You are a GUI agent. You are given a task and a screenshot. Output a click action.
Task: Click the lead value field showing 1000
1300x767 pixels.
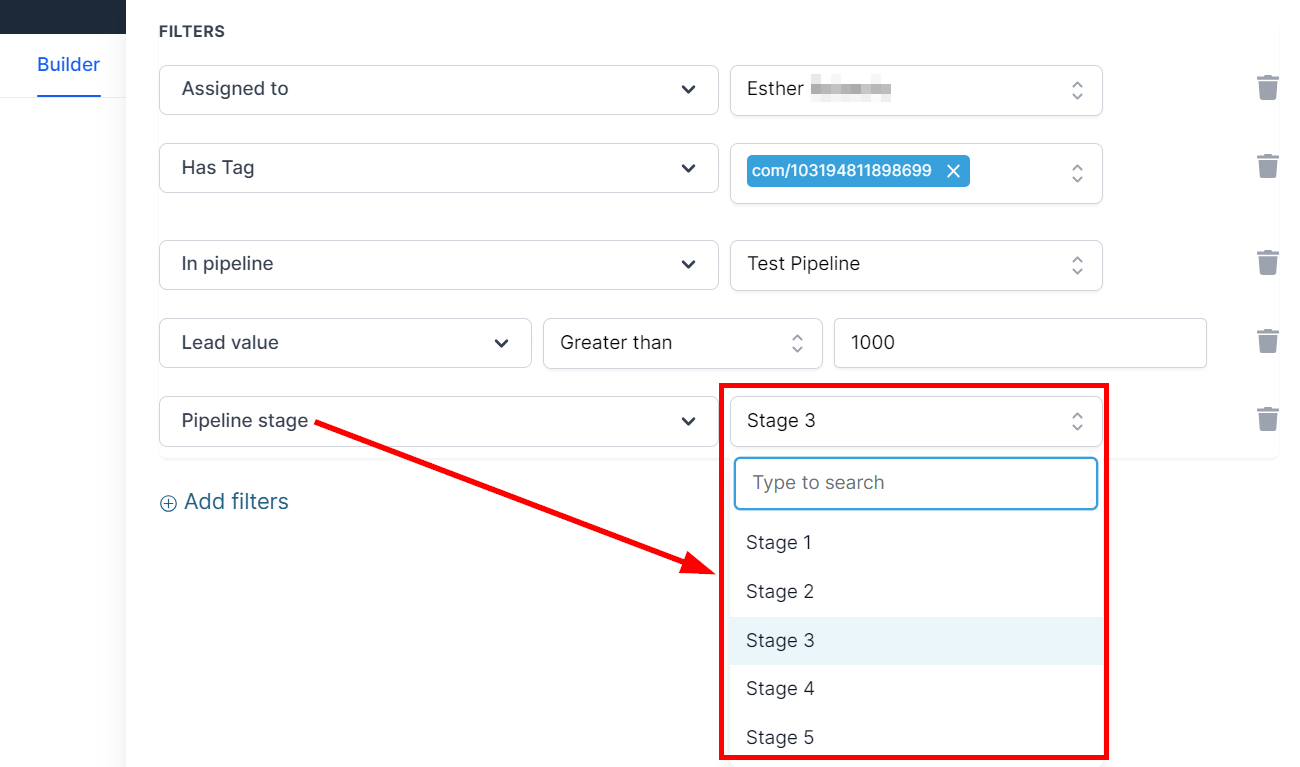click(1019, 343)
